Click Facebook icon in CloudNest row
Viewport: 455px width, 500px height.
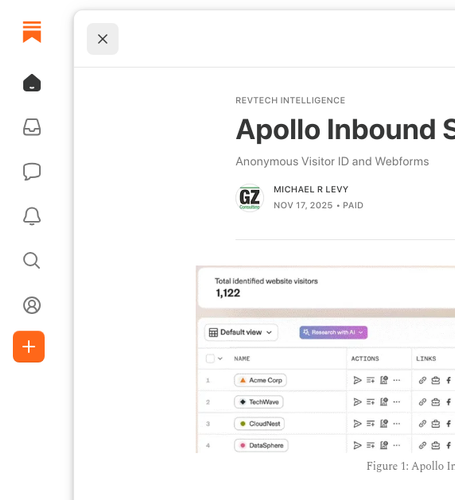[x=449, y=424]
